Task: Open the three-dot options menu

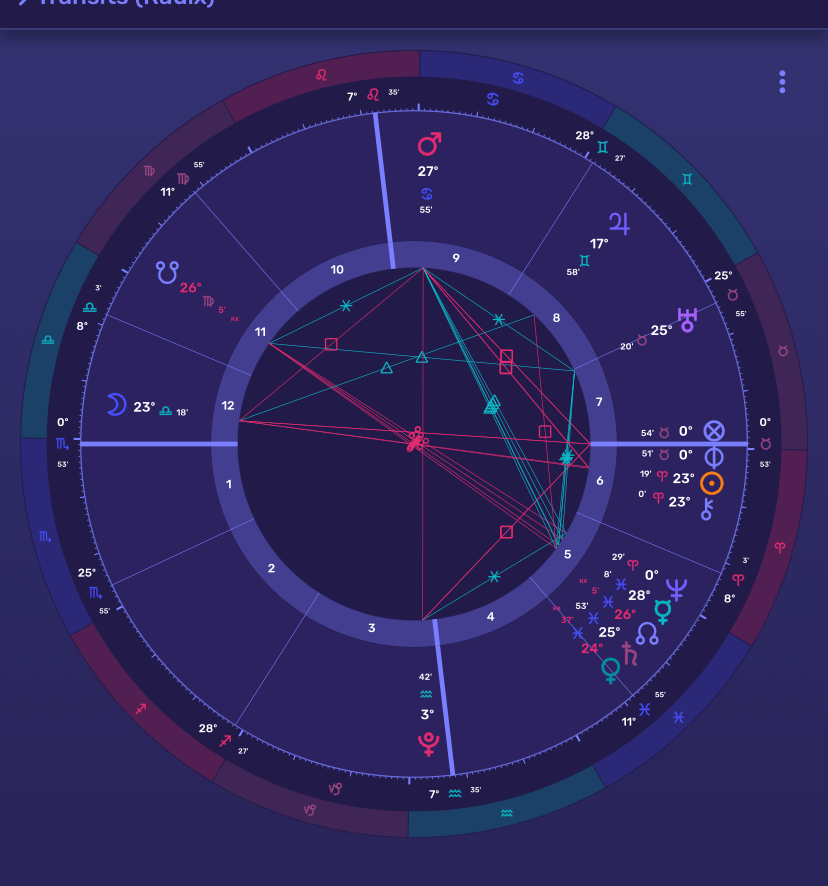Action: click(782, 82)
